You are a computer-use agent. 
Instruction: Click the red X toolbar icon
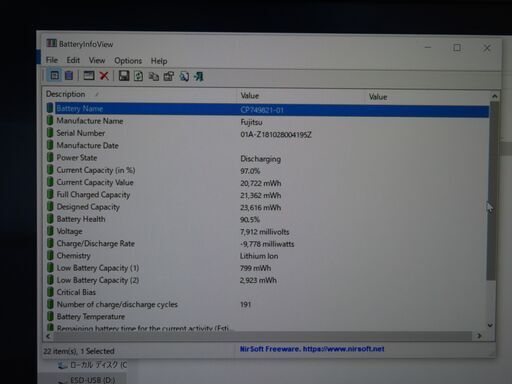coord(104,76)
